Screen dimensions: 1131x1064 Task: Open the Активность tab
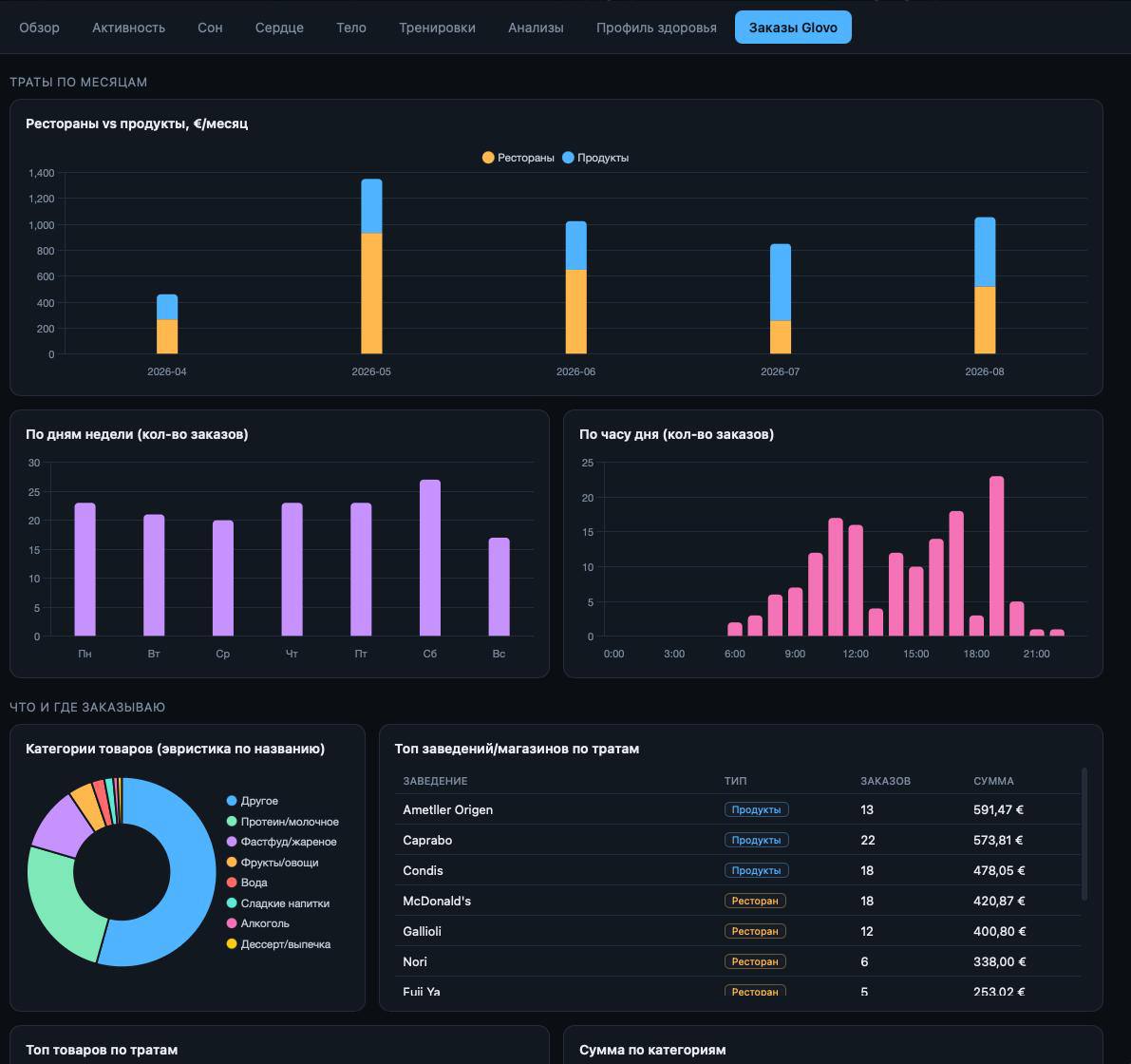click(x=128, y=28)
